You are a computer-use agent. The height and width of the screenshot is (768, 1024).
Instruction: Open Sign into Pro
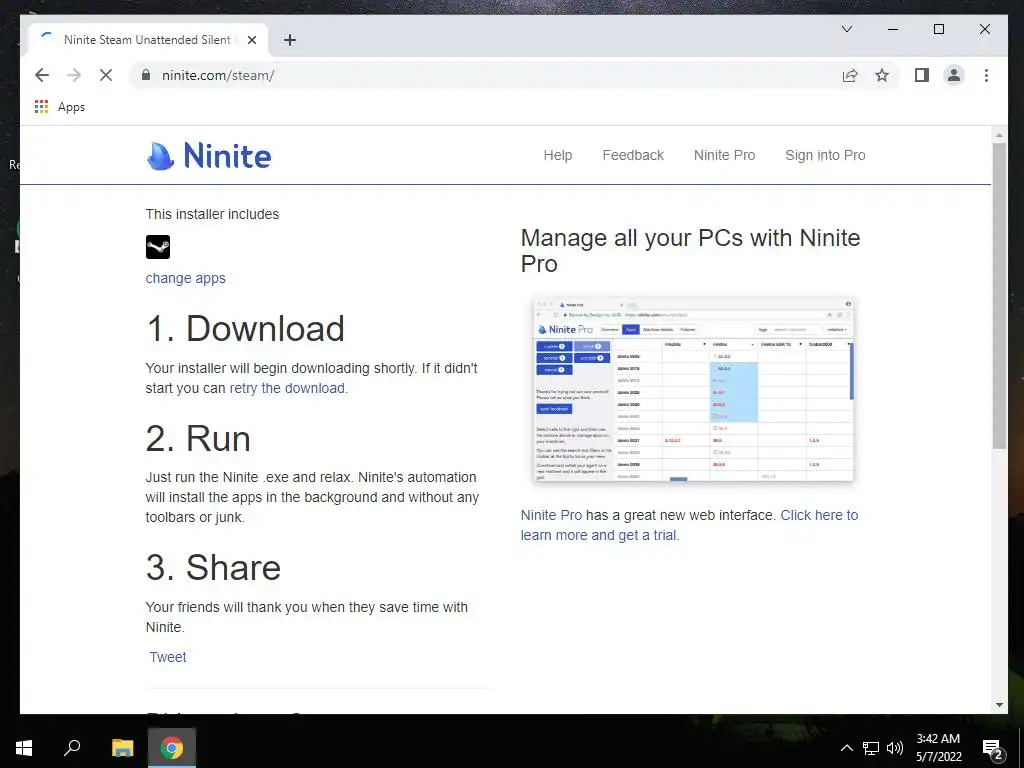[825, 155]
